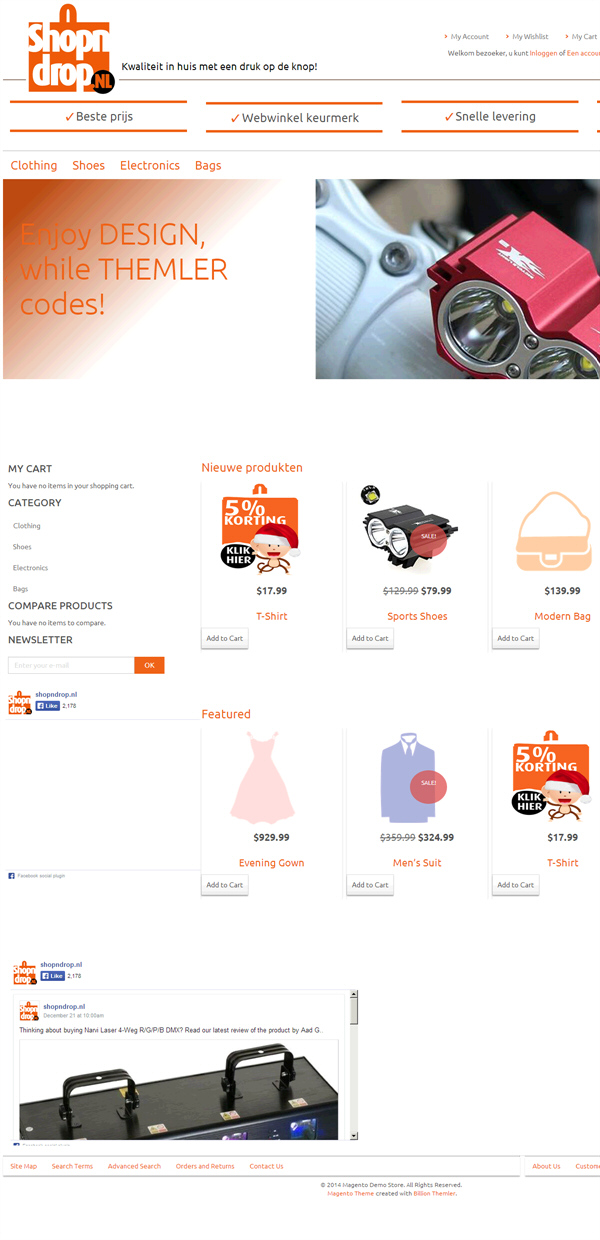Click the Facebook feed scrollbar up arrow
This screenshot has height=1240, width=600.
354,996
